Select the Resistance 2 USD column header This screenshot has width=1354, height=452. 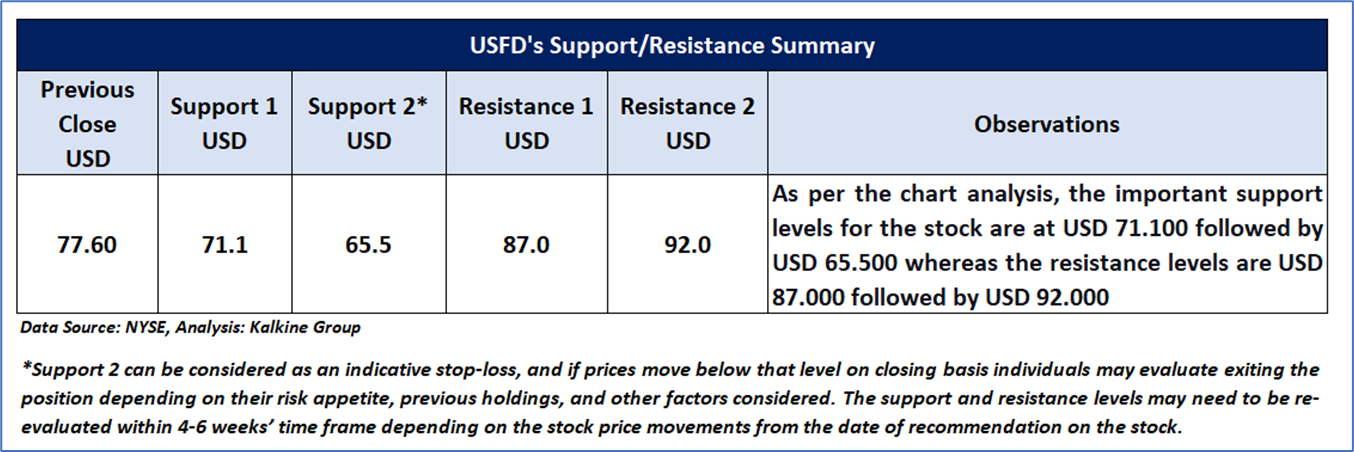[688, 124]
